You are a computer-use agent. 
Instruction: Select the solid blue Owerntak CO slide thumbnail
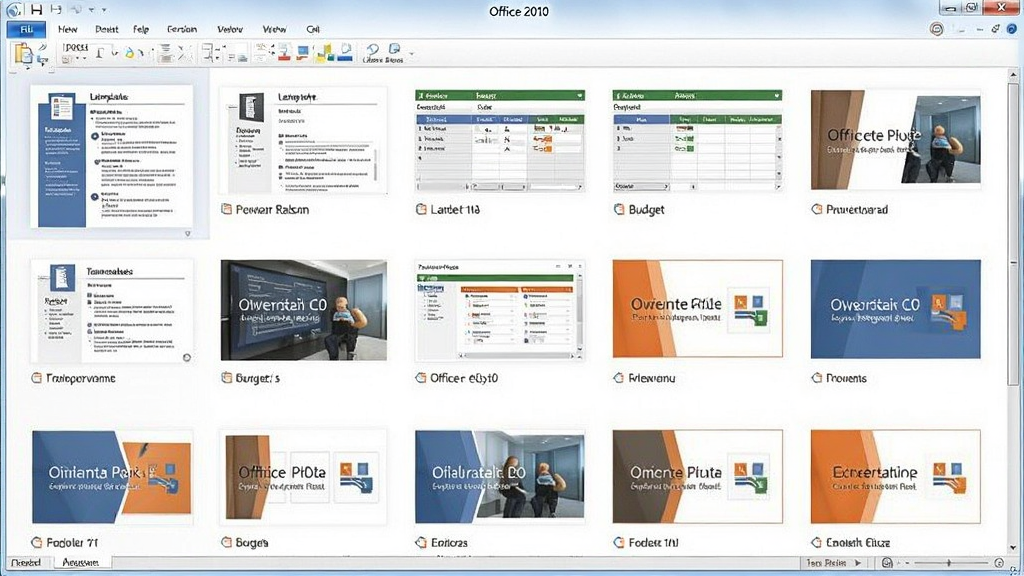(x=895, y=309)
